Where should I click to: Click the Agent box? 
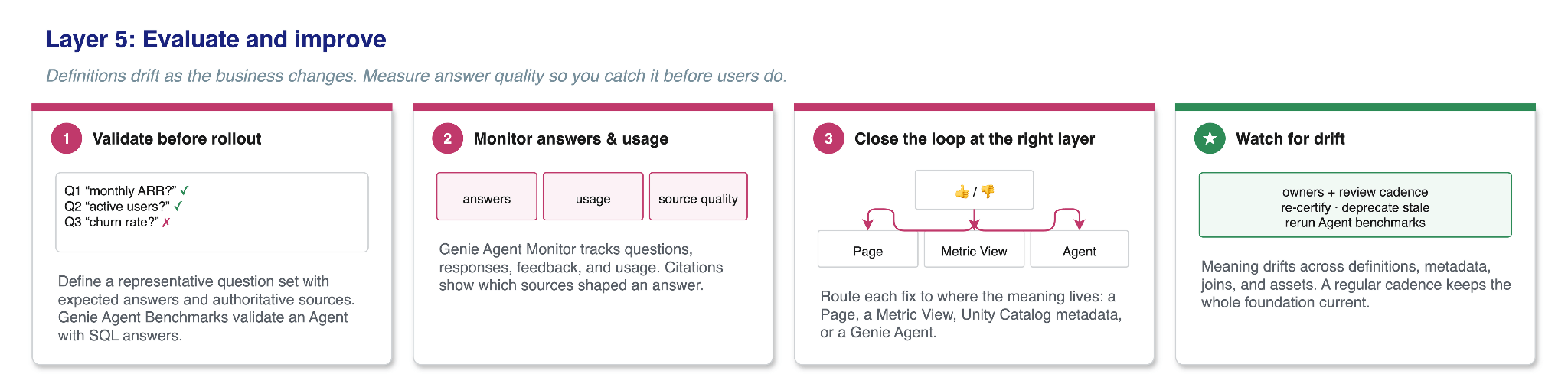coord(1080,249)
